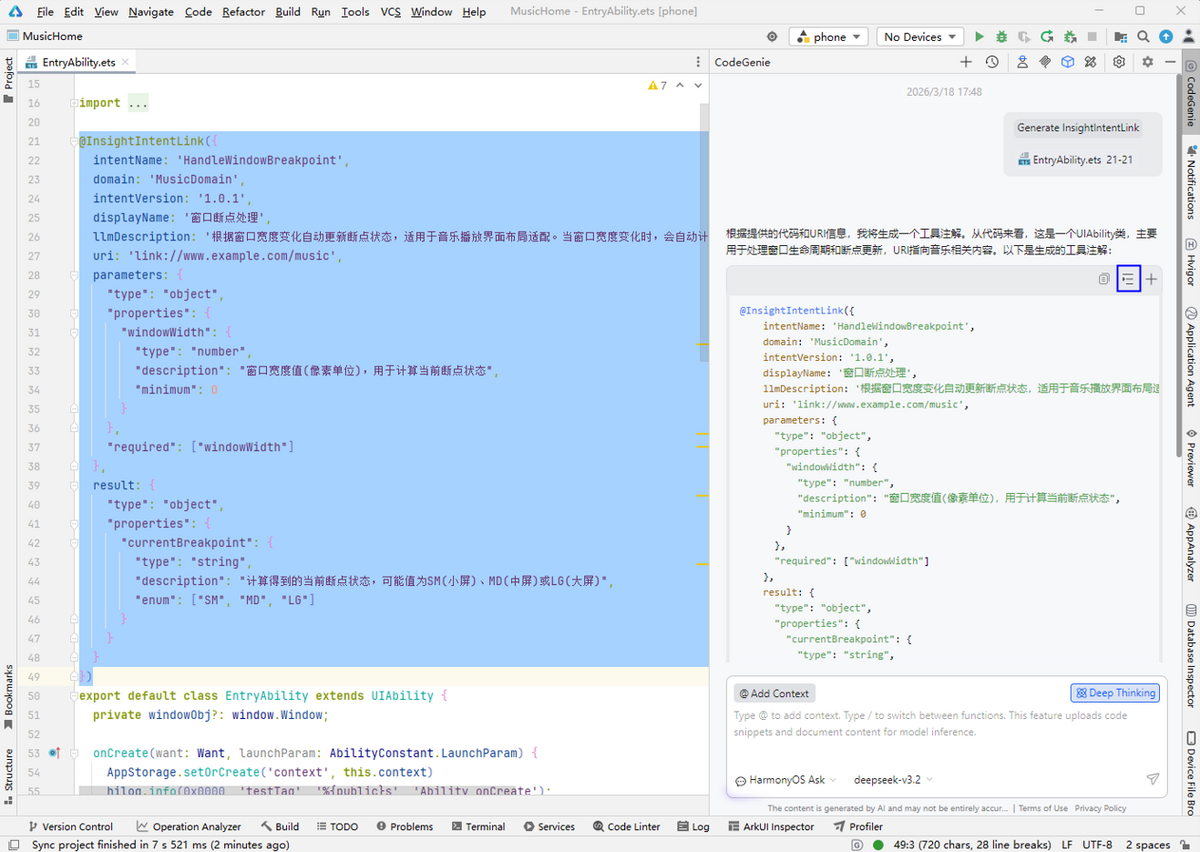
Task: Open CodeGenie chat history clock icon
Action: (991, 62)
